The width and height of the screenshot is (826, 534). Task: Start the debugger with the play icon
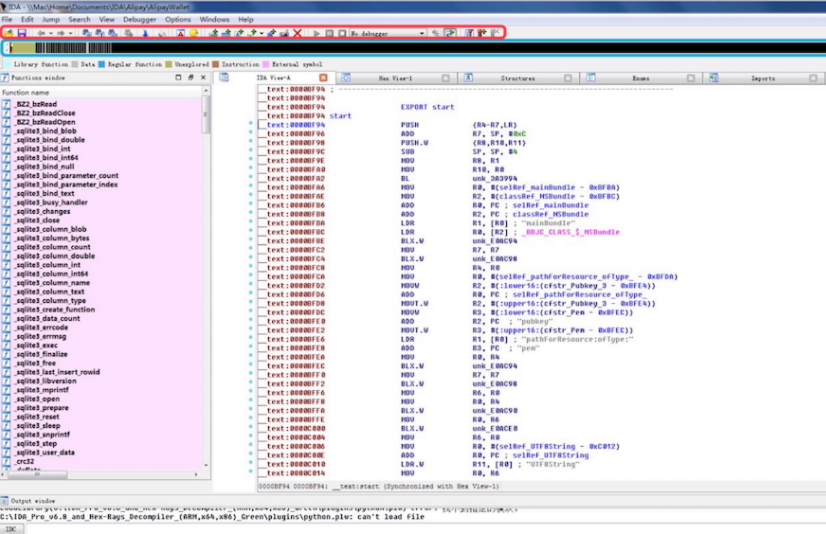tap(318, 33)
